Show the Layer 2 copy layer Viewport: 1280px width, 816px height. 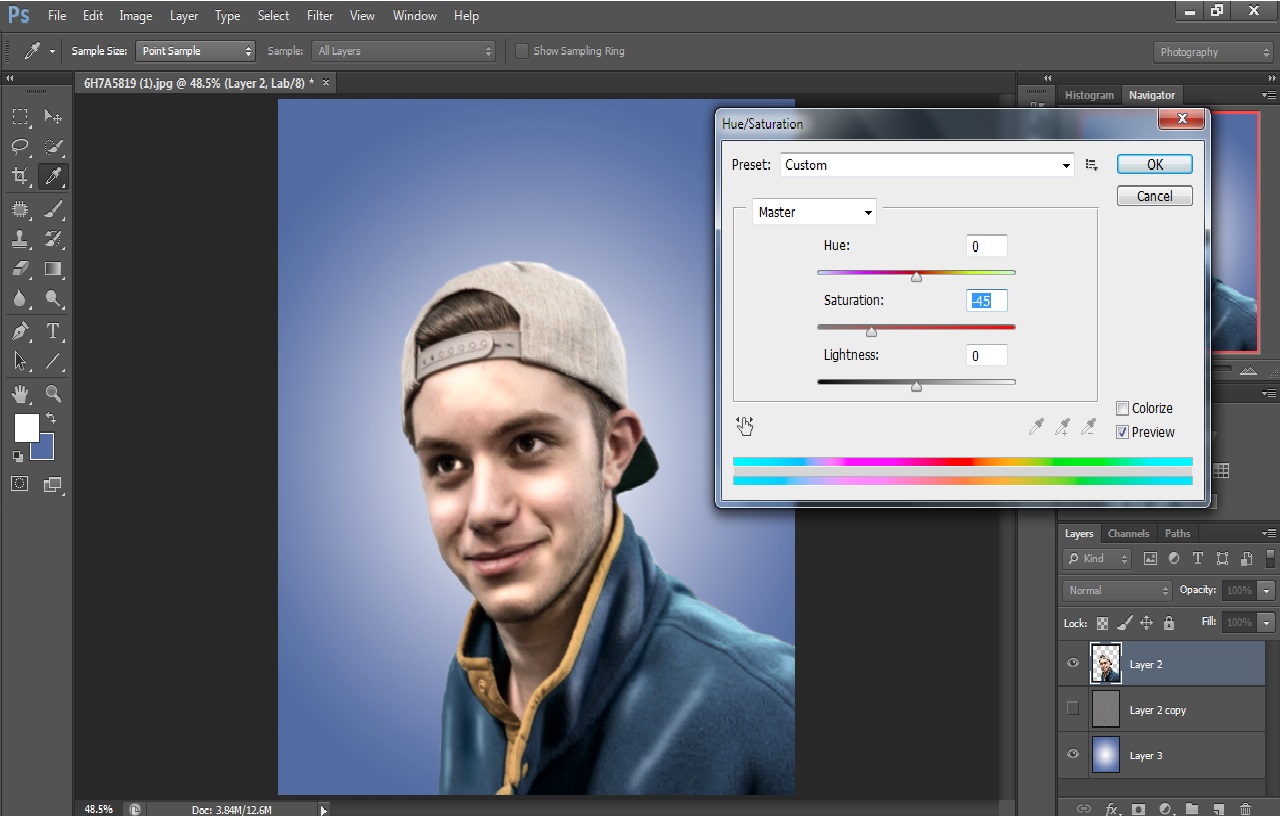[x=1073, y=709]
